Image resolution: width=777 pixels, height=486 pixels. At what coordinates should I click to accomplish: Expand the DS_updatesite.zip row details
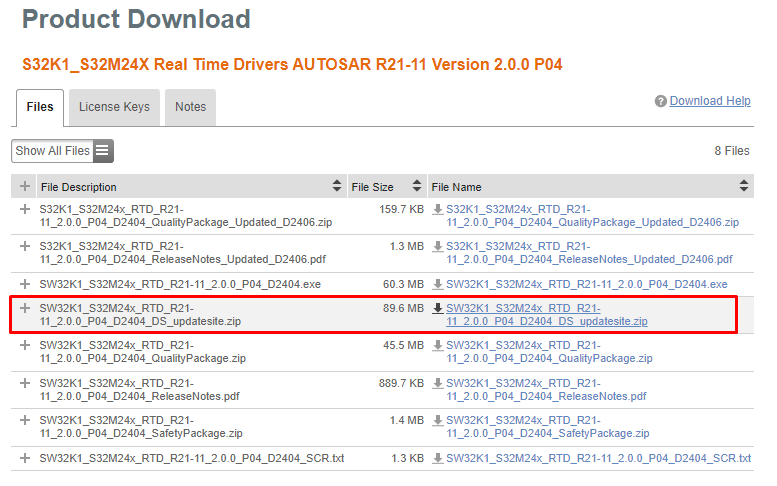pyautogui.click(x=25, y=308)
